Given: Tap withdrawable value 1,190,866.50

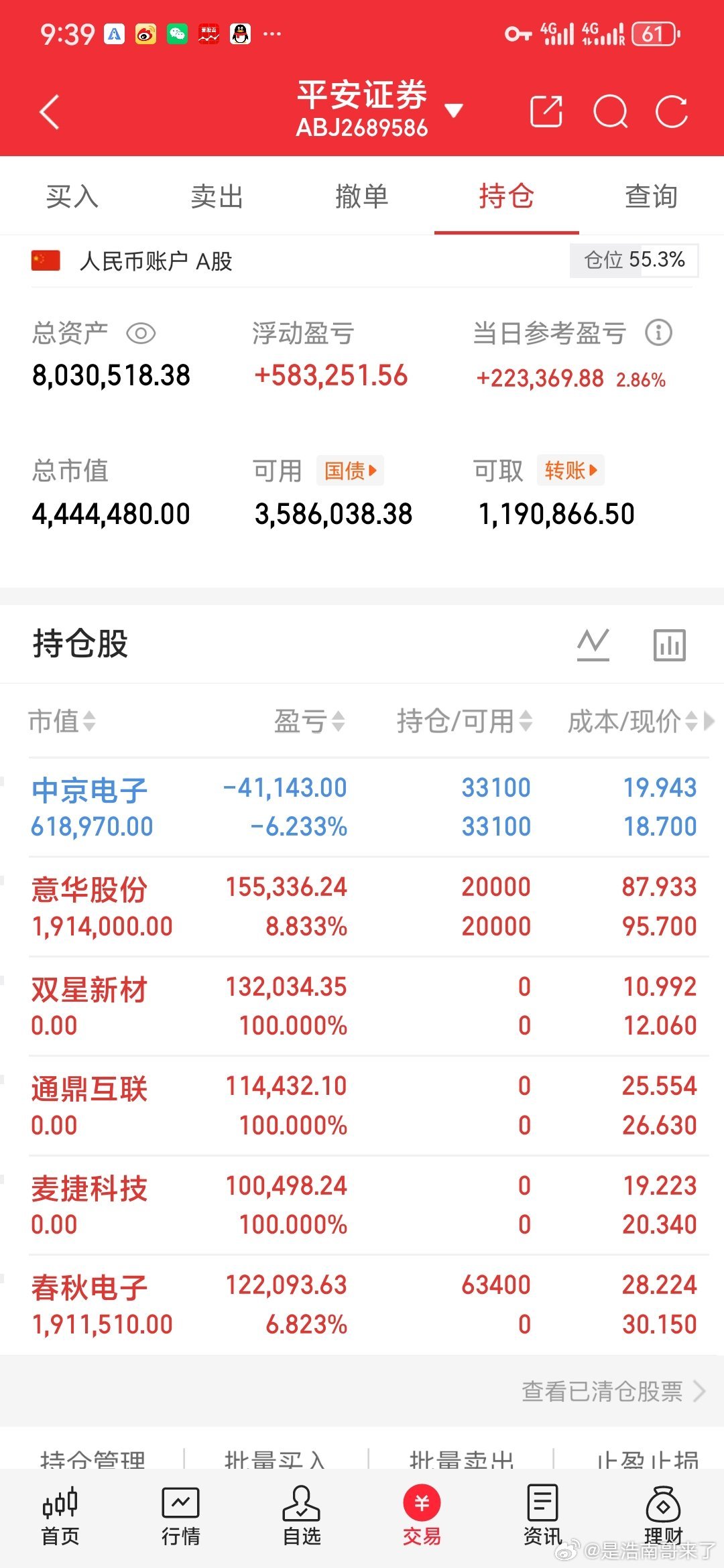Looking at the screenshot, I should pos(556,514).
